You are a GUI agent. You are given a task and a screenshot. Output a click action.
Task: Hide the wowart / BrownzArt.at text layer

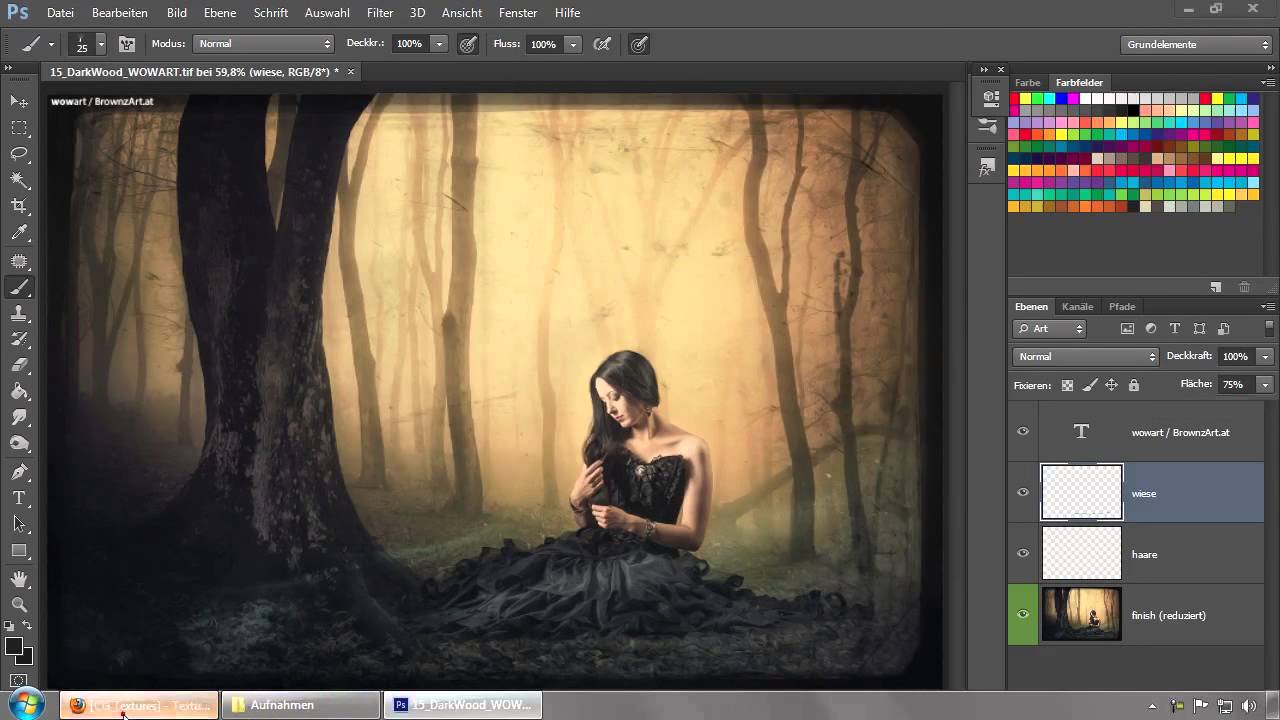1023,431
